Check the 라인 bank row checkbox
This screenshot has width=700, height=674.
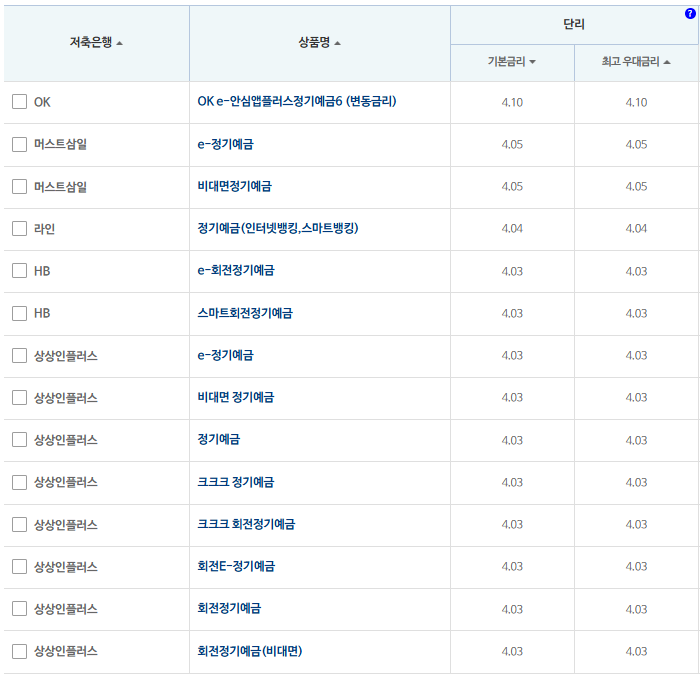(19, 228)
